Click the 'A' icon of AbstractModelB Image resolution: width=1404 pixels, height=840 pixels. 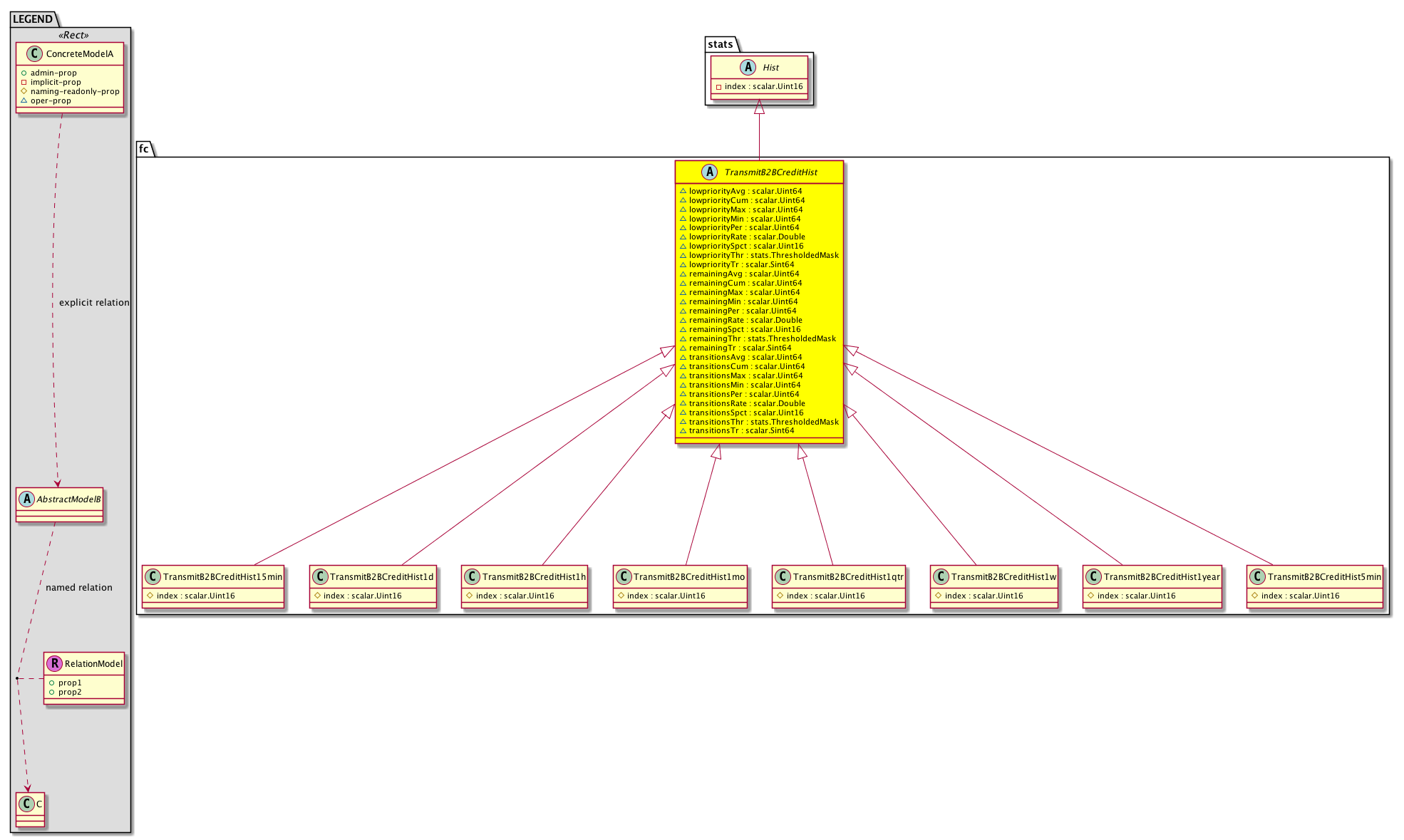tap(26, 499)
